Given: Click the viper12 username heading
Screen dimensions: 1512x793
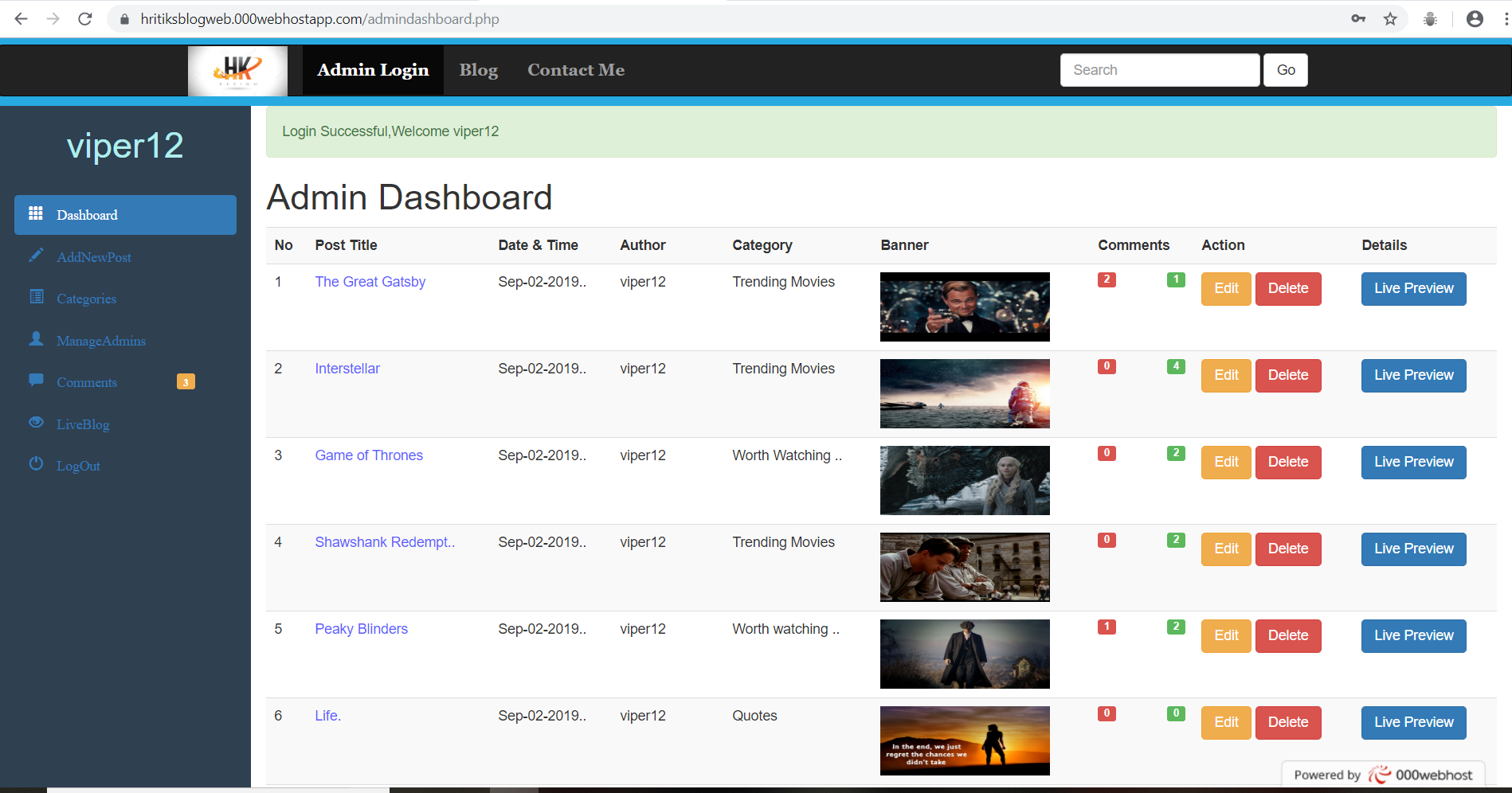Looking at the screenshot, I should click(125, 146).
